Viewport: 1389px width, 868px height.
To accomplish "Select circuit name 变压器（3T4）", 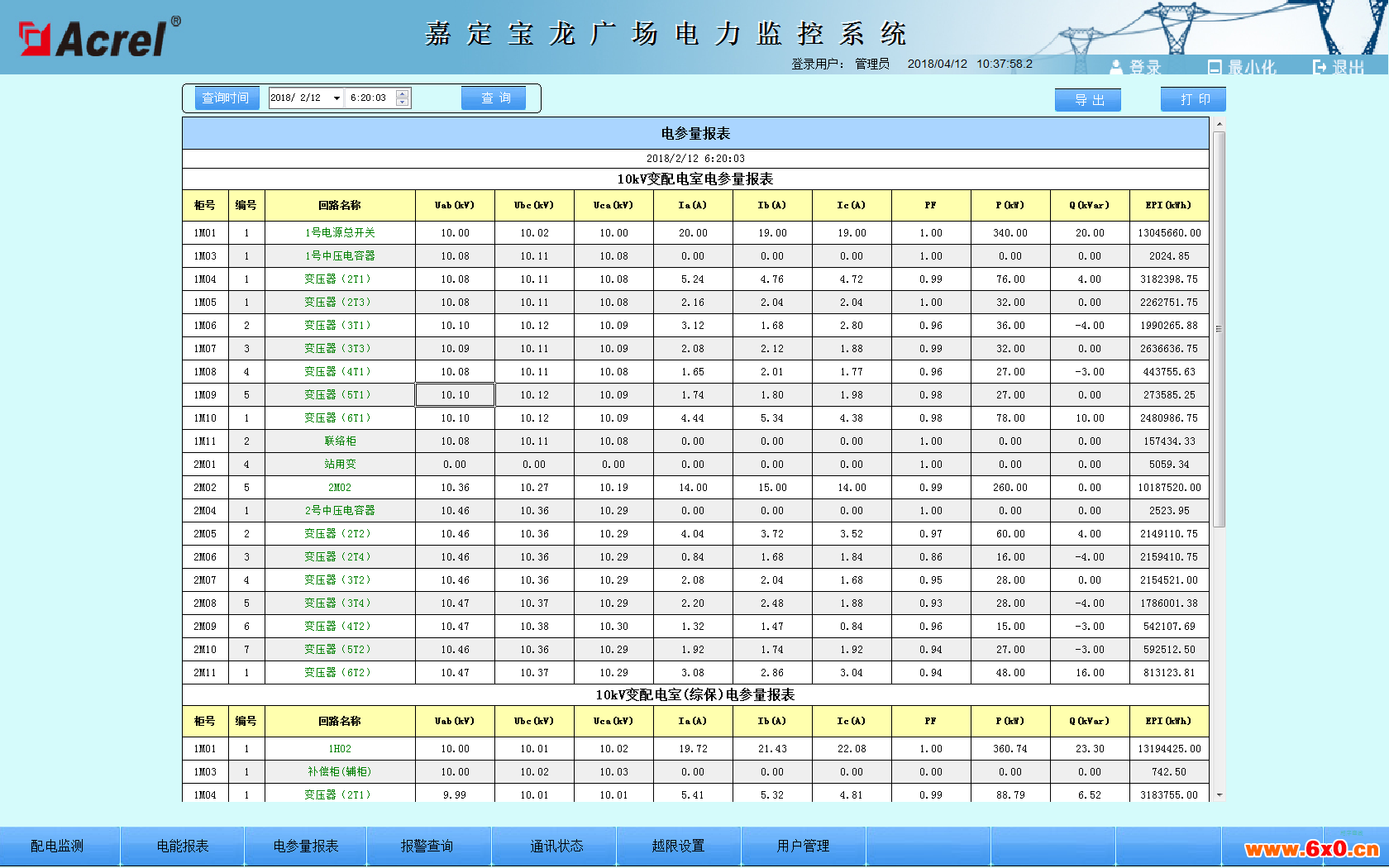I will click(337, 603).
